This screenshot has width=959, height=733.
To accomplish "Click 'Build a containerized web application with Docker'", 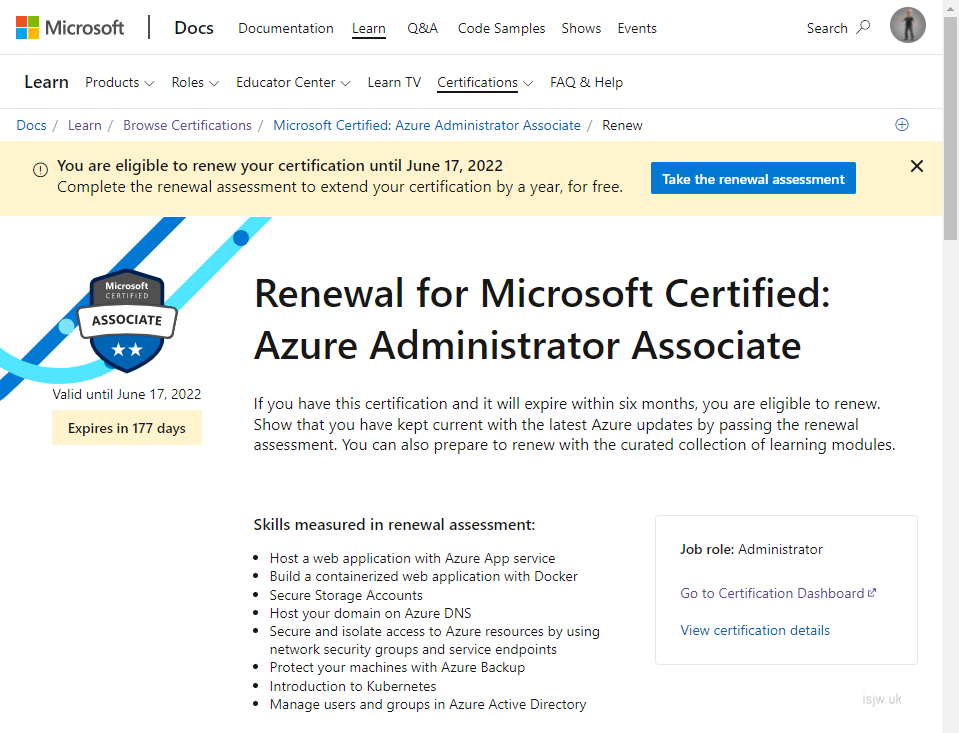I will [x=424, y=576].
